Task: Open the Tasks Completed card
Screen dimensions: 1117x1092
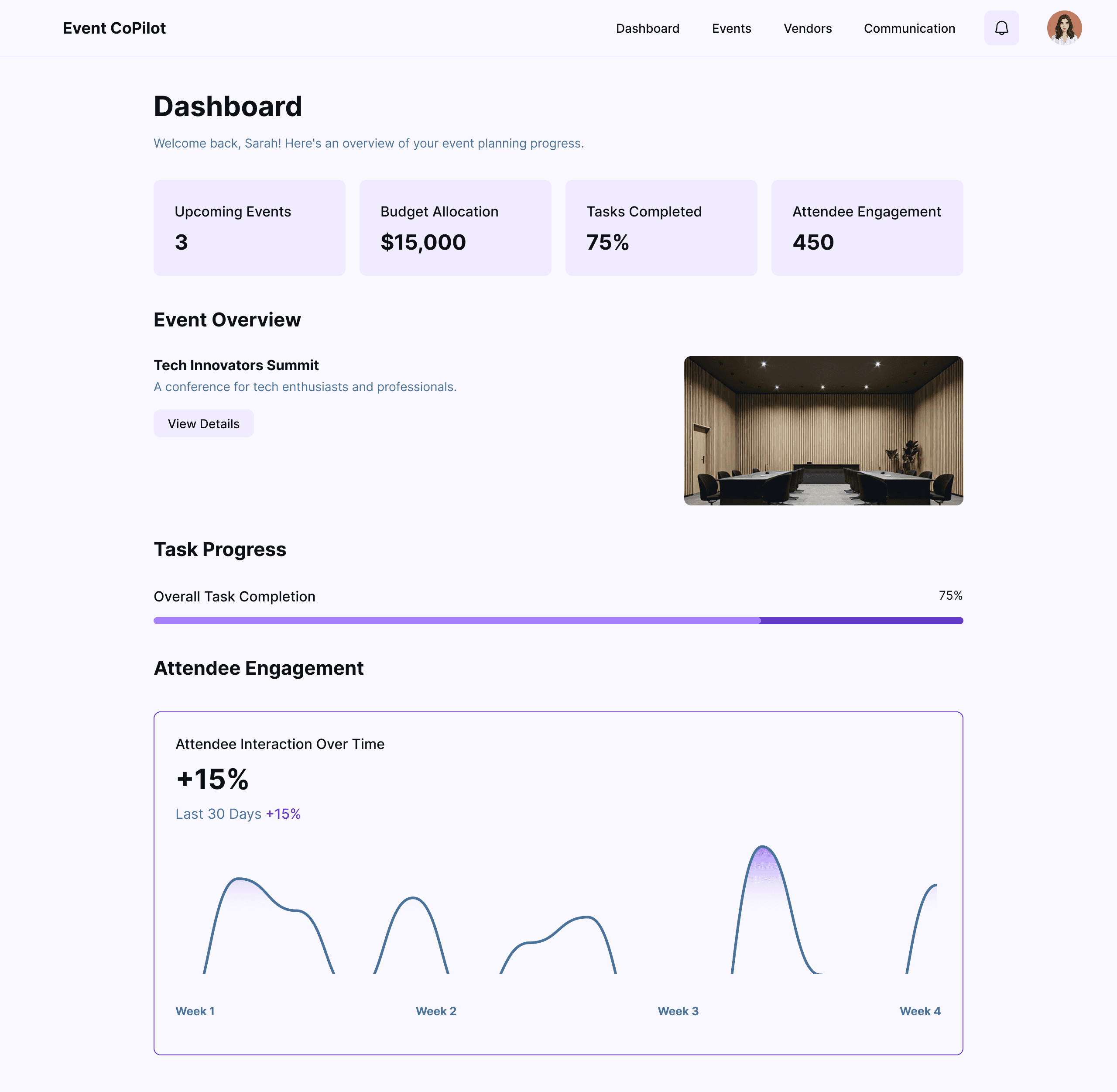Action: point(661,228)
